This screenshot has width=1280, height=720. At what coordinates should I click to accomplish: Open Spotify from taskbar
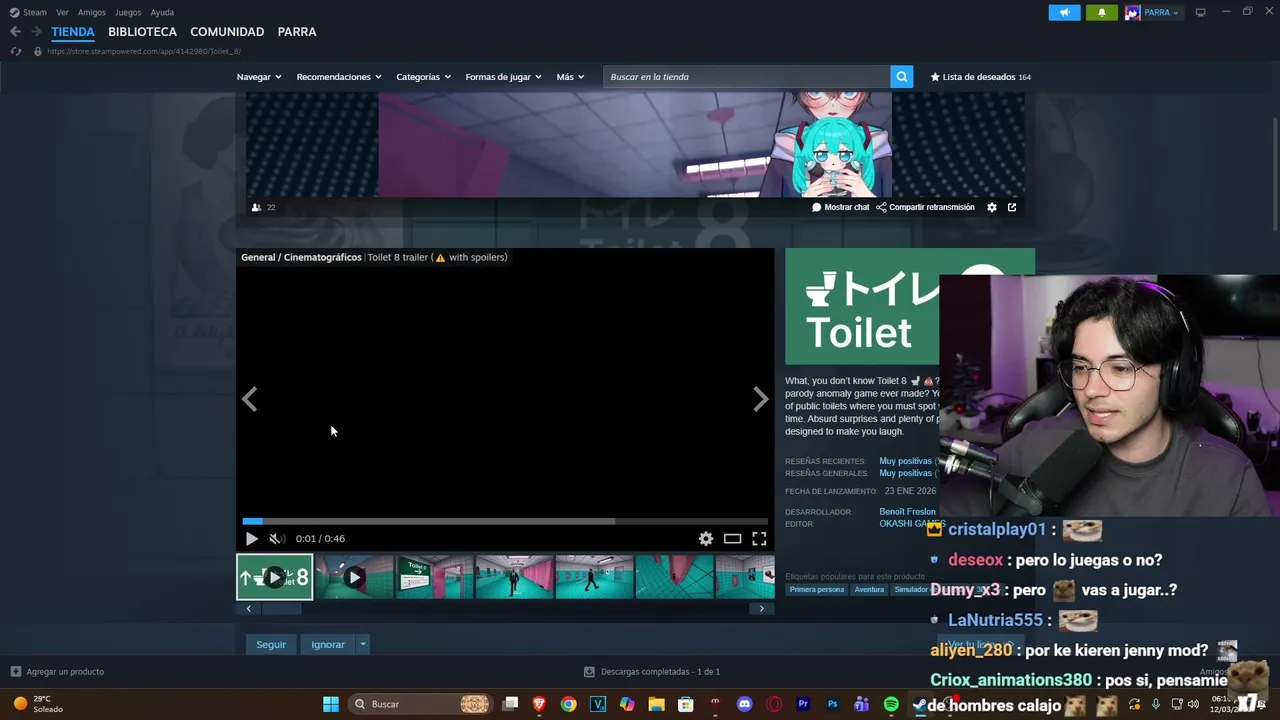pos(891,704)
